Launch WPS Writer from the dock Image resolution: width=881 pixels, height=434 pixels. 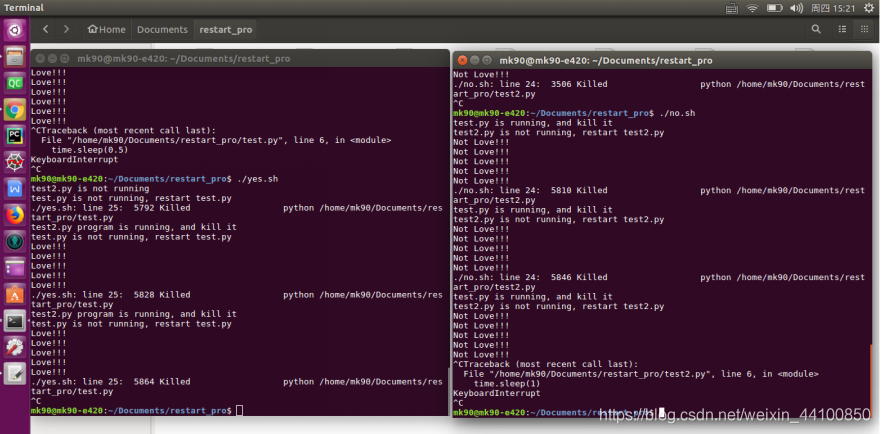pyautogui.click(x=15, y=189)
